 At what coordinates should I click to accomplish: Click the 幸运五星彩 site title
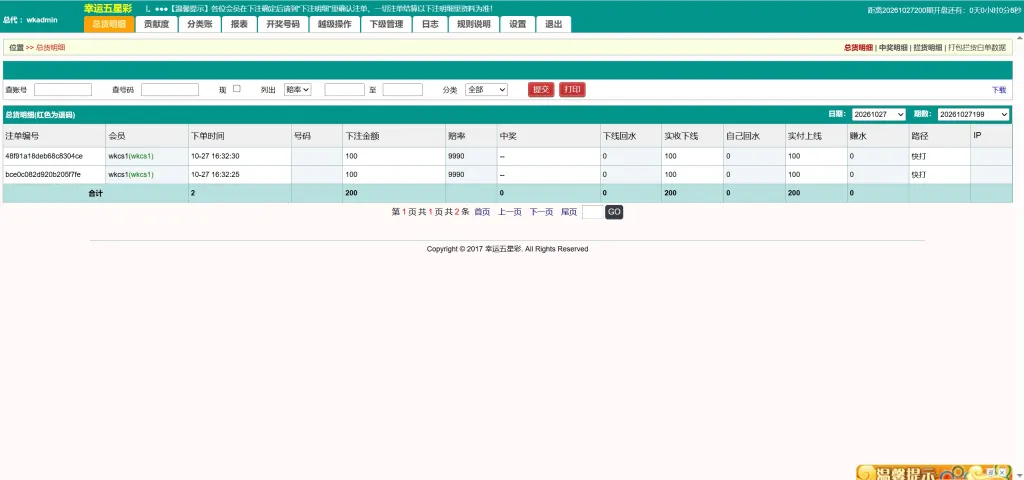click(108, 8)
